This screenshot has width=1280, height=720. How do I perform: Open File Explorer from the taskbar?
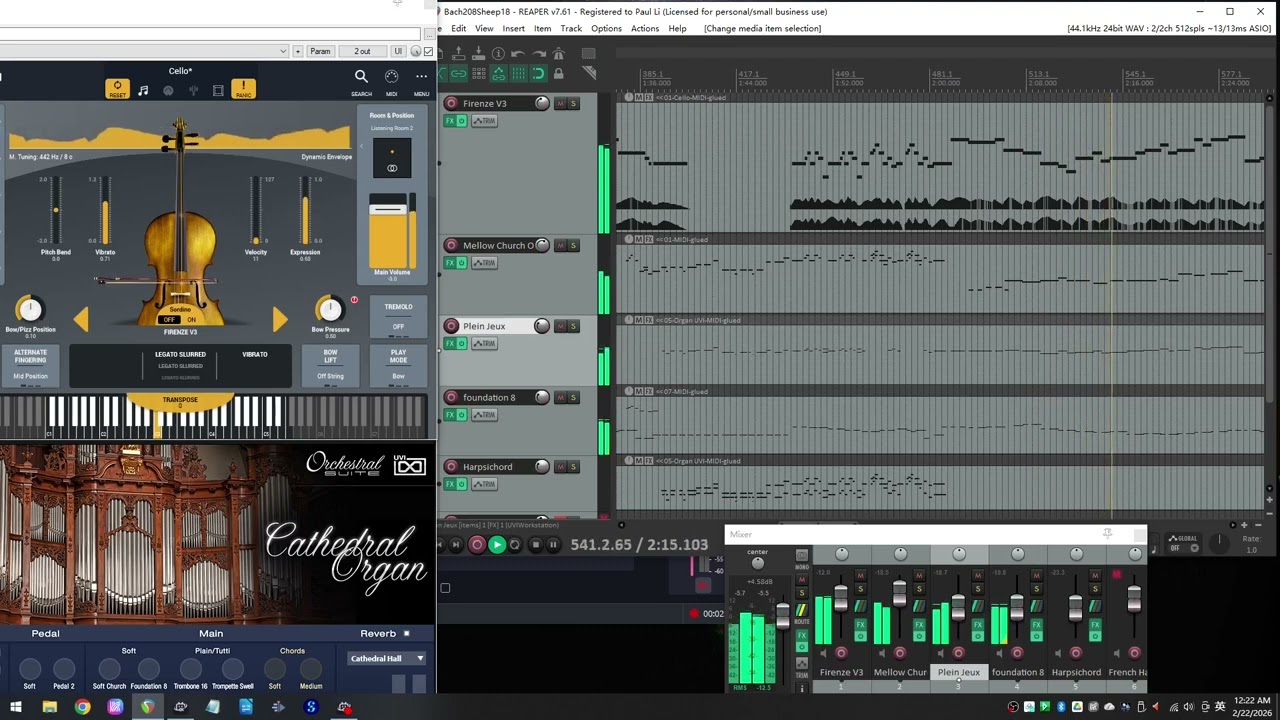point(49,708)
